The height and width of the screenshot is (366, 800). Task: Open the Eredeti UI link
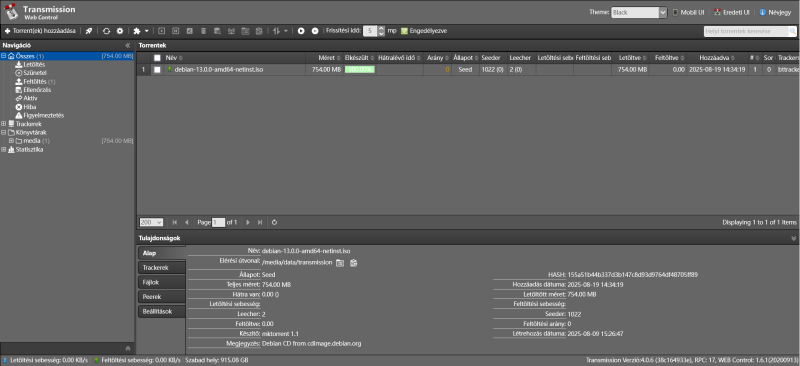coord(732,12)
